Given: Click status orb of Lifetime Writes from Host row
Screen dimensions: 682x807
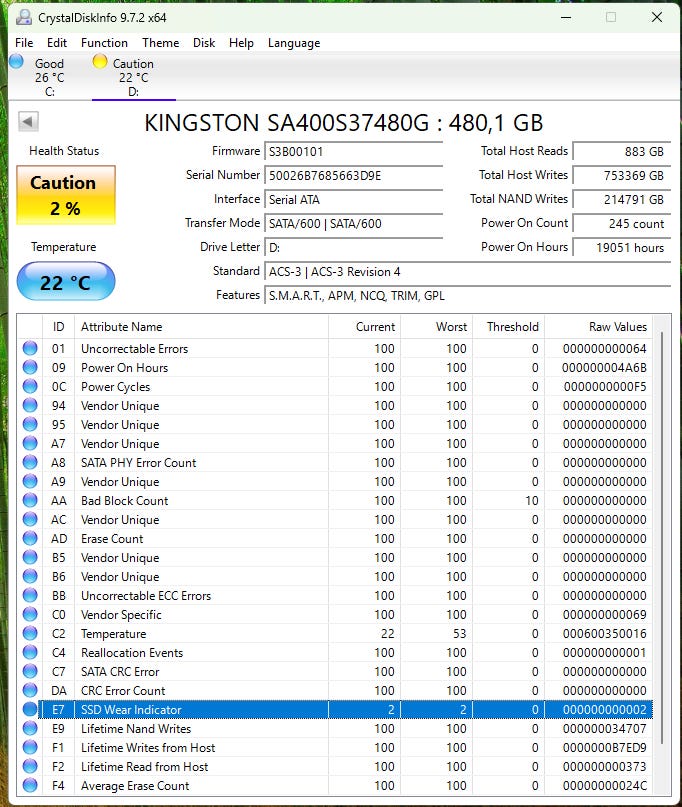Looking at the screenshot, I should pos(30,747).
